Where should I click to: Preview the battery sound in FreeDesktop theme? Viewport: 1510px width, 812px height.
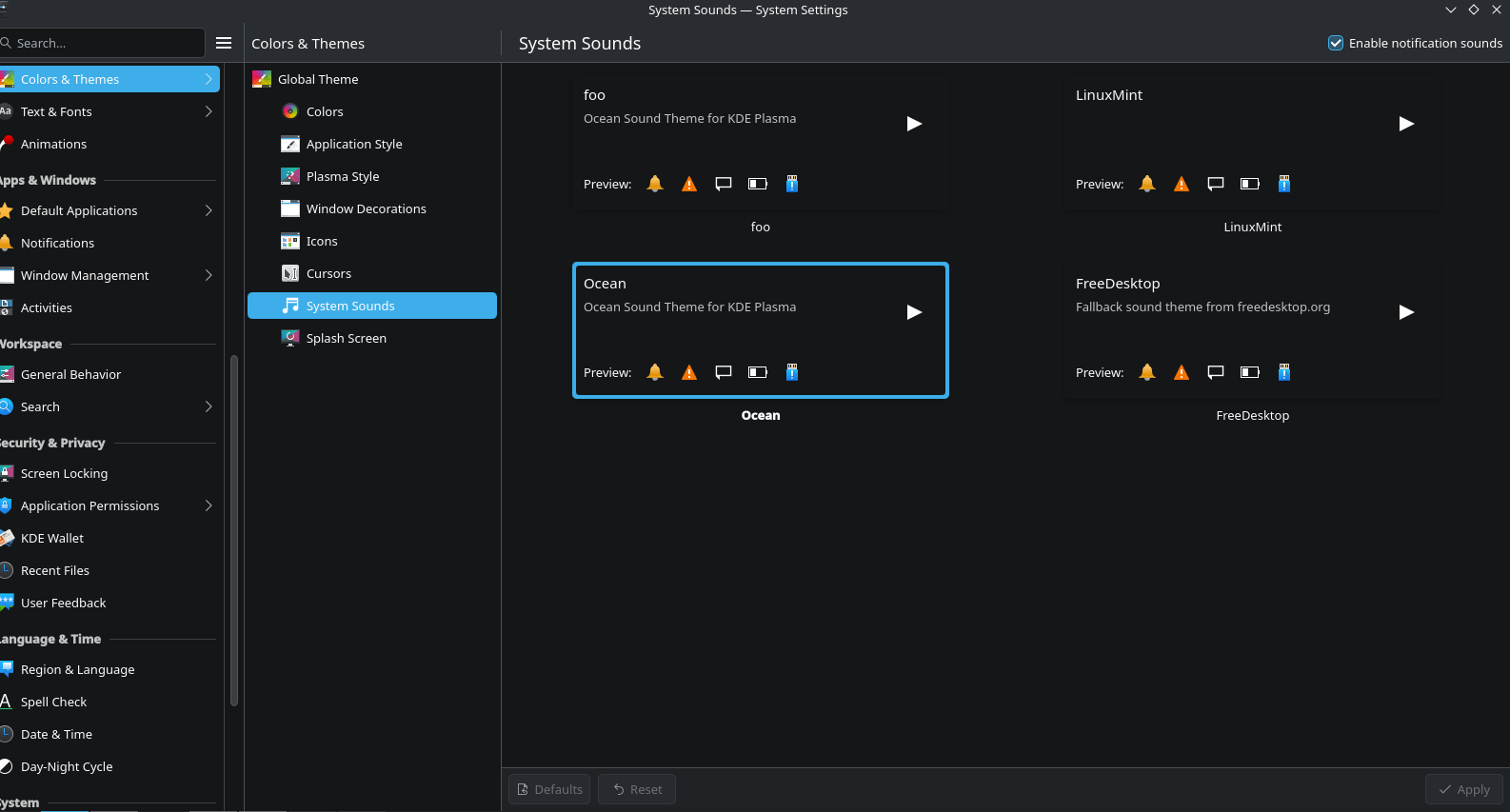[x=1250, y=372]
